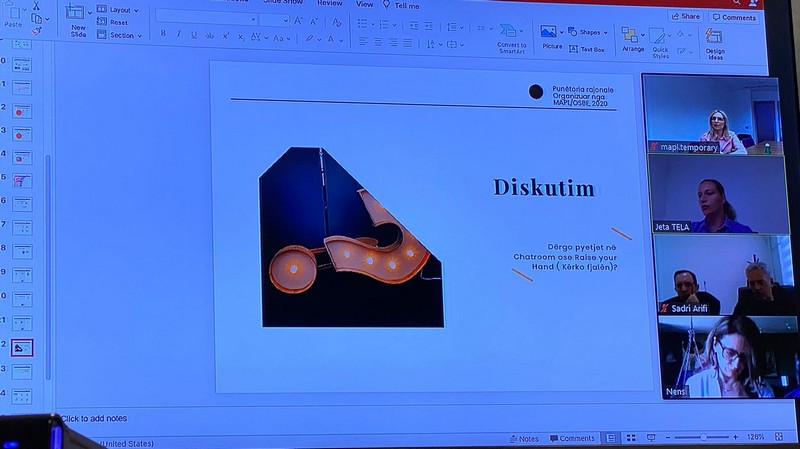This screenshot has width=800, height=449.
Task: Click the Fit Slide to Window icon
Action: 779,437
